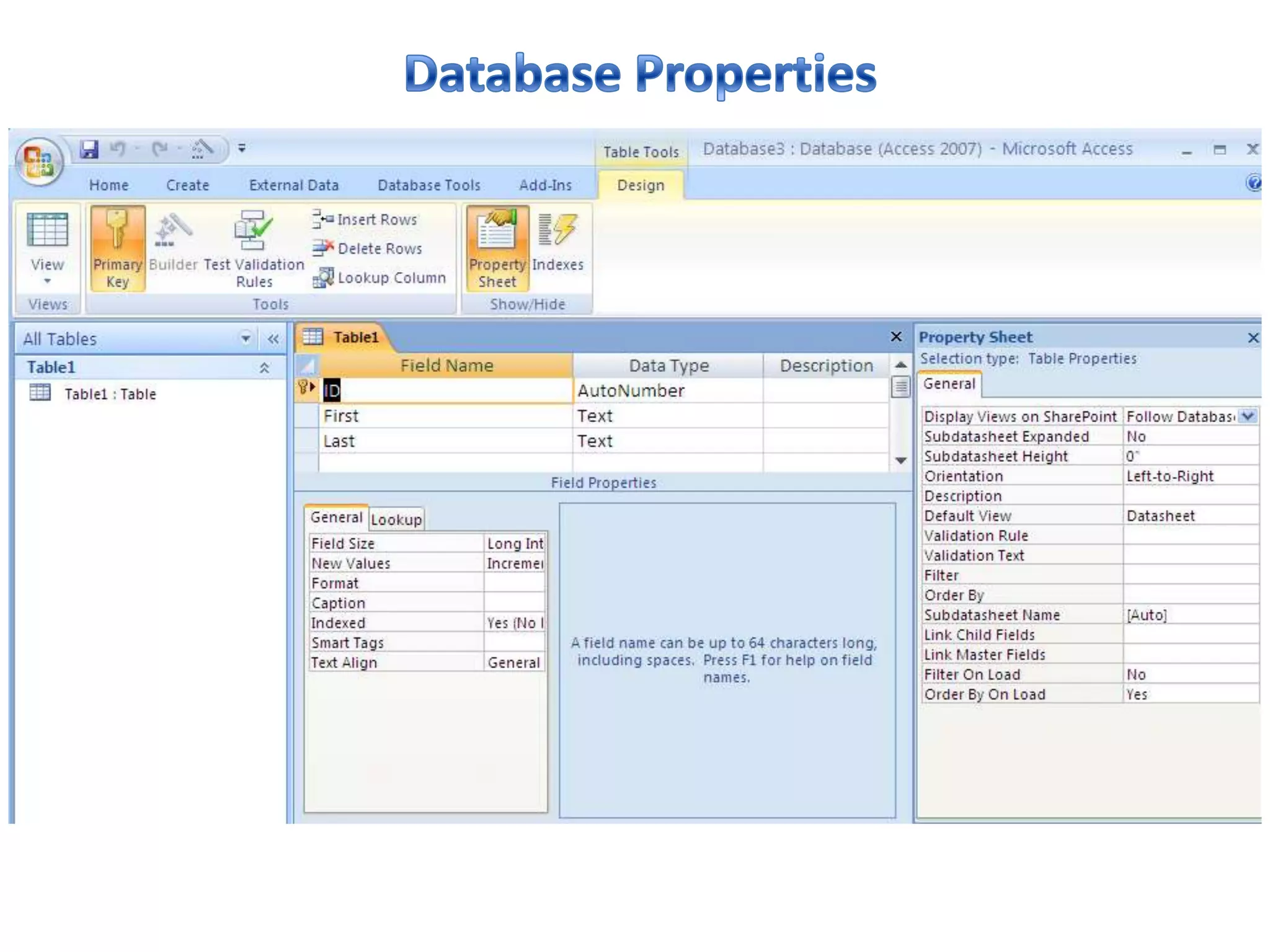Viewport: 1270px width, 952px height.
Task: Collapse the navigation pane with double chevron
Action: [273, 338]
